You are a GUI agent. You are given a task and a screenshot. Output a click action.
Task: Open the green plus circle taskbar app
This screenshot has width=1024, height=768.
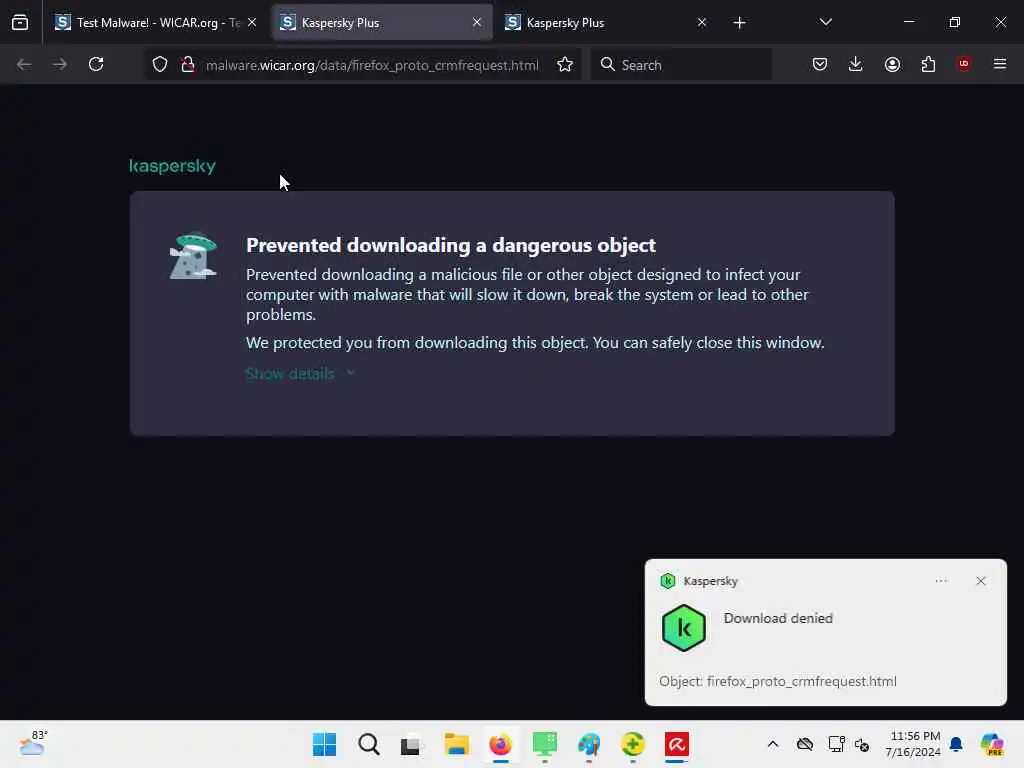pos(633,744)
